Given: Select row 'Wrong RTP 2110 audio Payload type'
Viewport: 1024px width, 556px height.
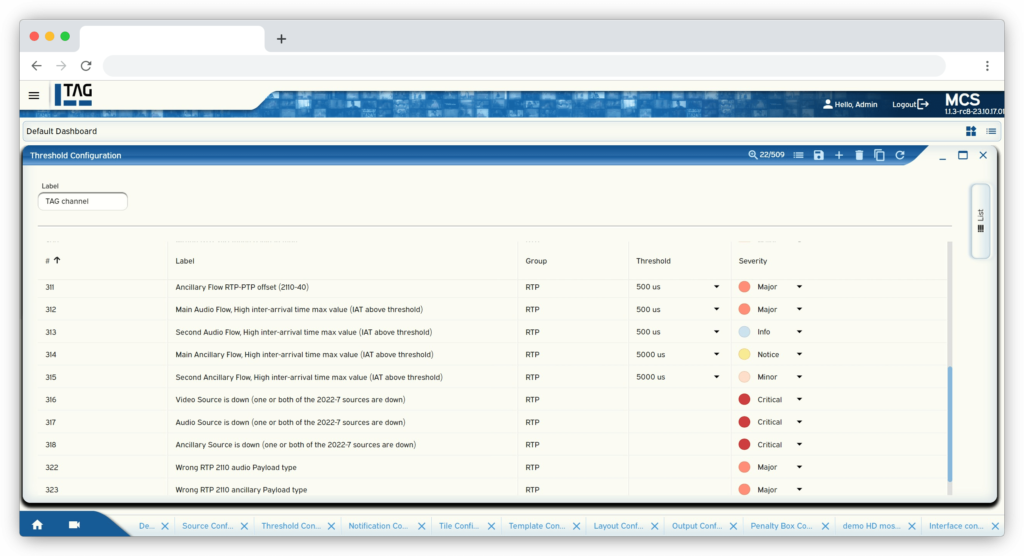Looking at the screenshot, I should pos(493,467).
